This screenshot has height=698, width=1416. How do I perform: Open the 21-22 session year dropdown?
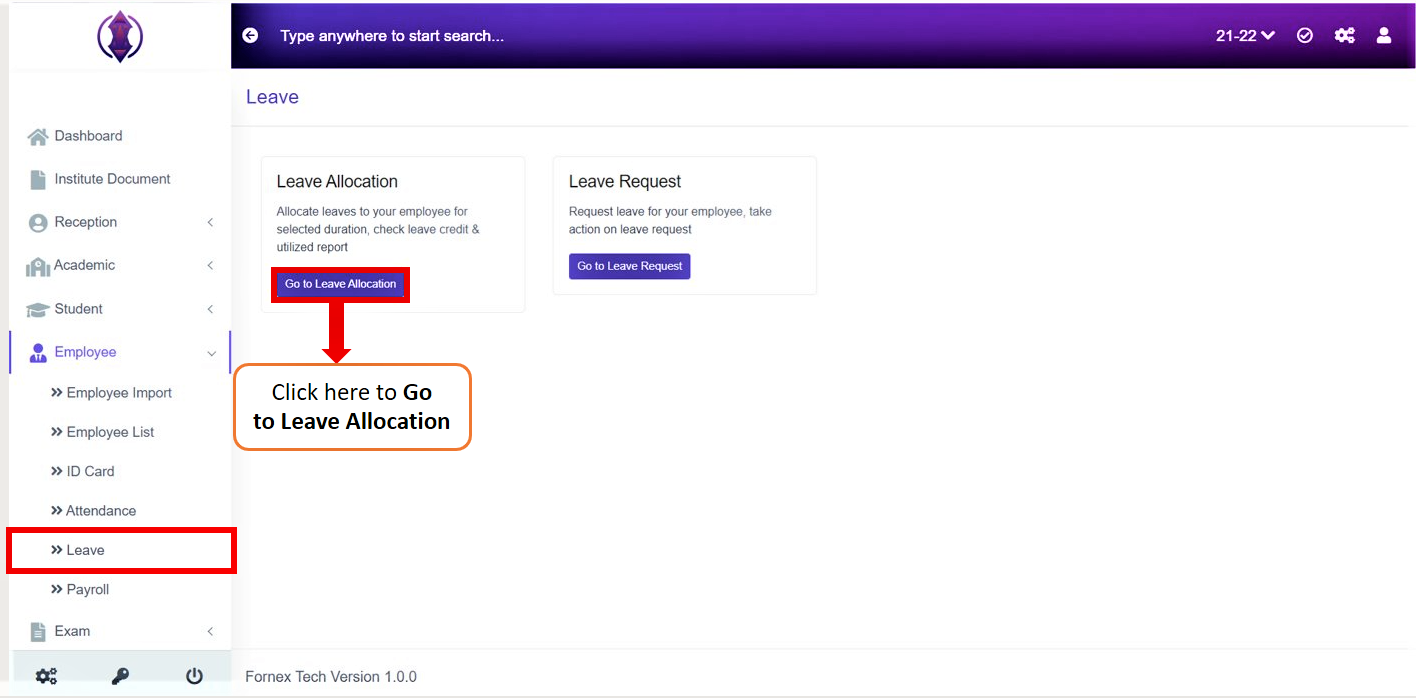[1245, 35]
